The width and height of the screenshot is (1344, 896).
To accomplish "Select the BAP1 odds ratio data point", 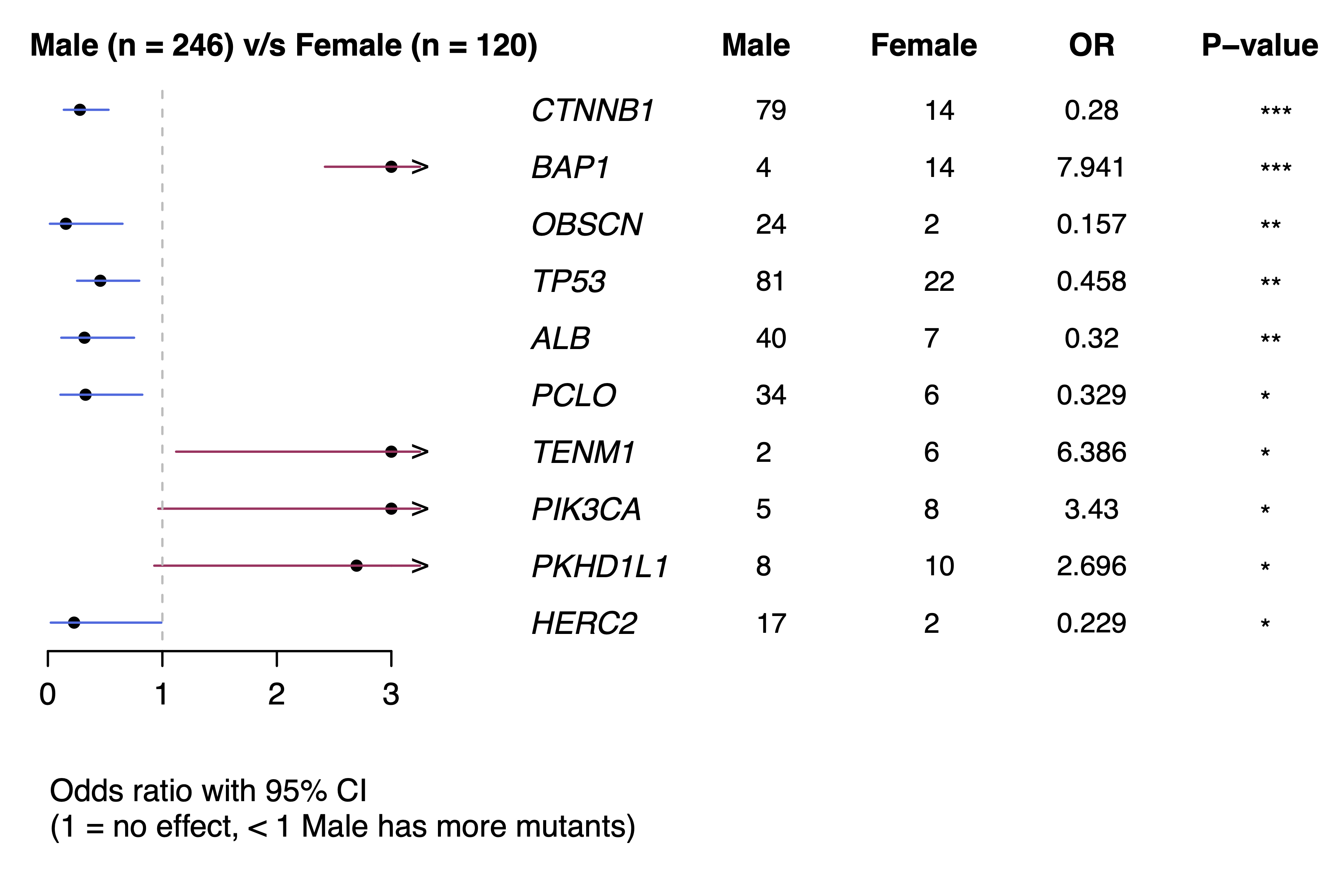I will coord(391,167).
